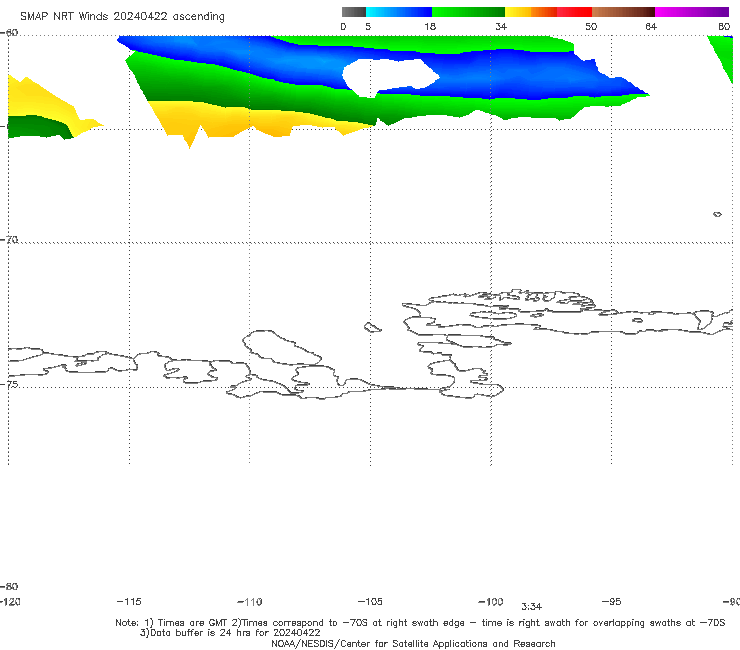Click the small island outline near -105 longitude
The height and width of the screenshot is (650, 740).
click(372, 327)
